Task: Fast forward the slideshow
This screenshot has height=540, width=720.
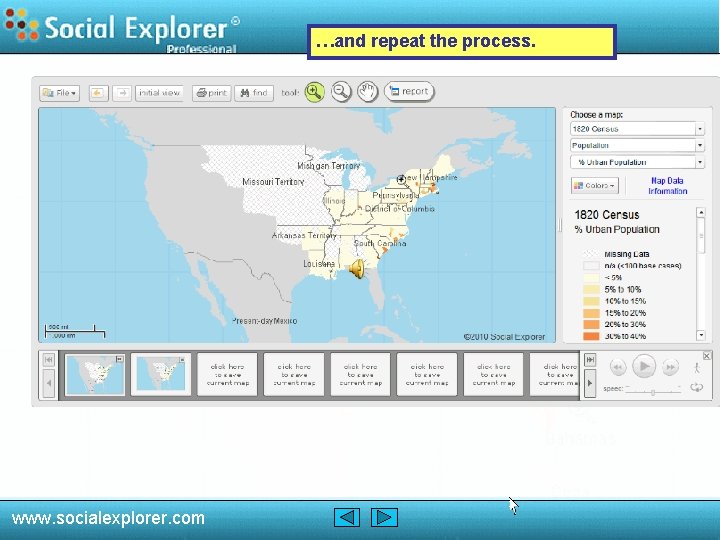Action: (670, 367)
